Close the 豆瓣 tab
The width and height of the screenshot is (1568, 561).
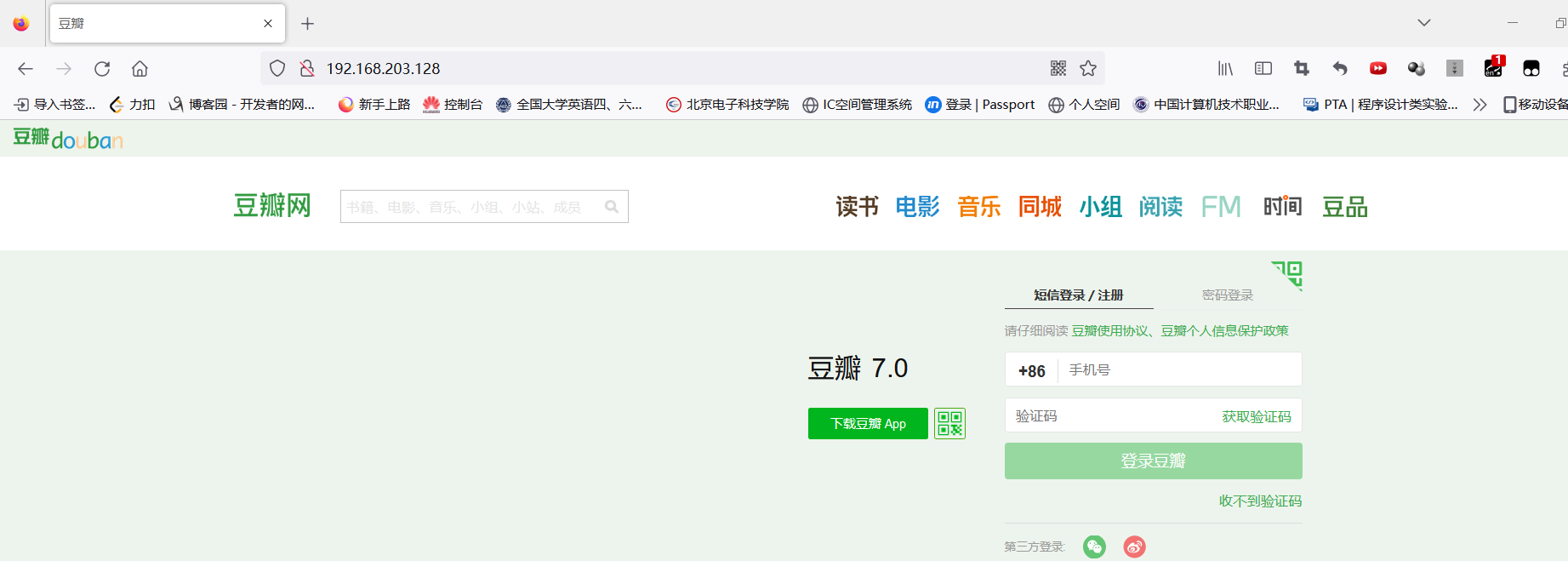click(268, 24)
